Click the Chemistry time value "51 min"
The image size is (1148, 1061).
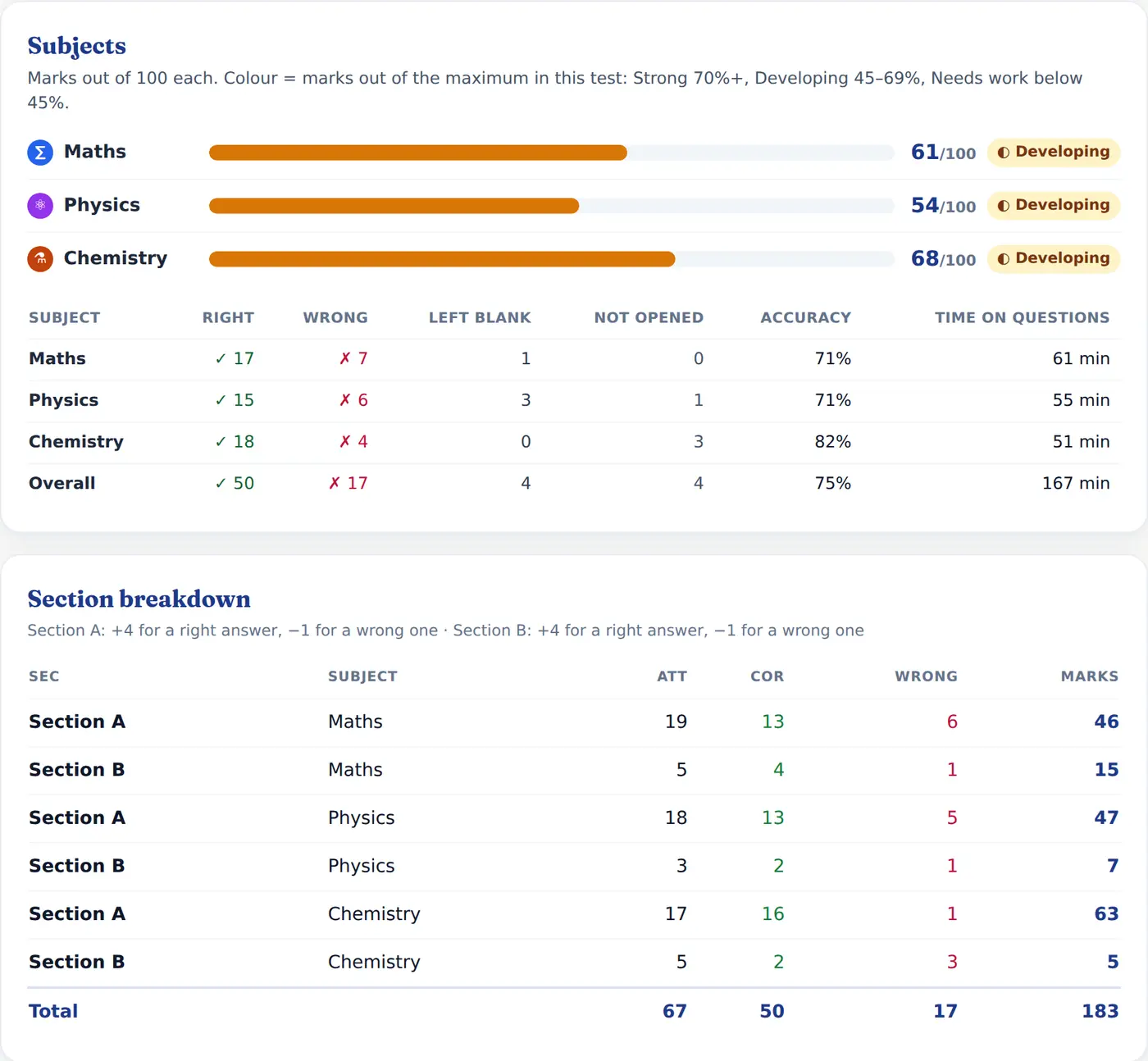click(x=1081, y=442)
